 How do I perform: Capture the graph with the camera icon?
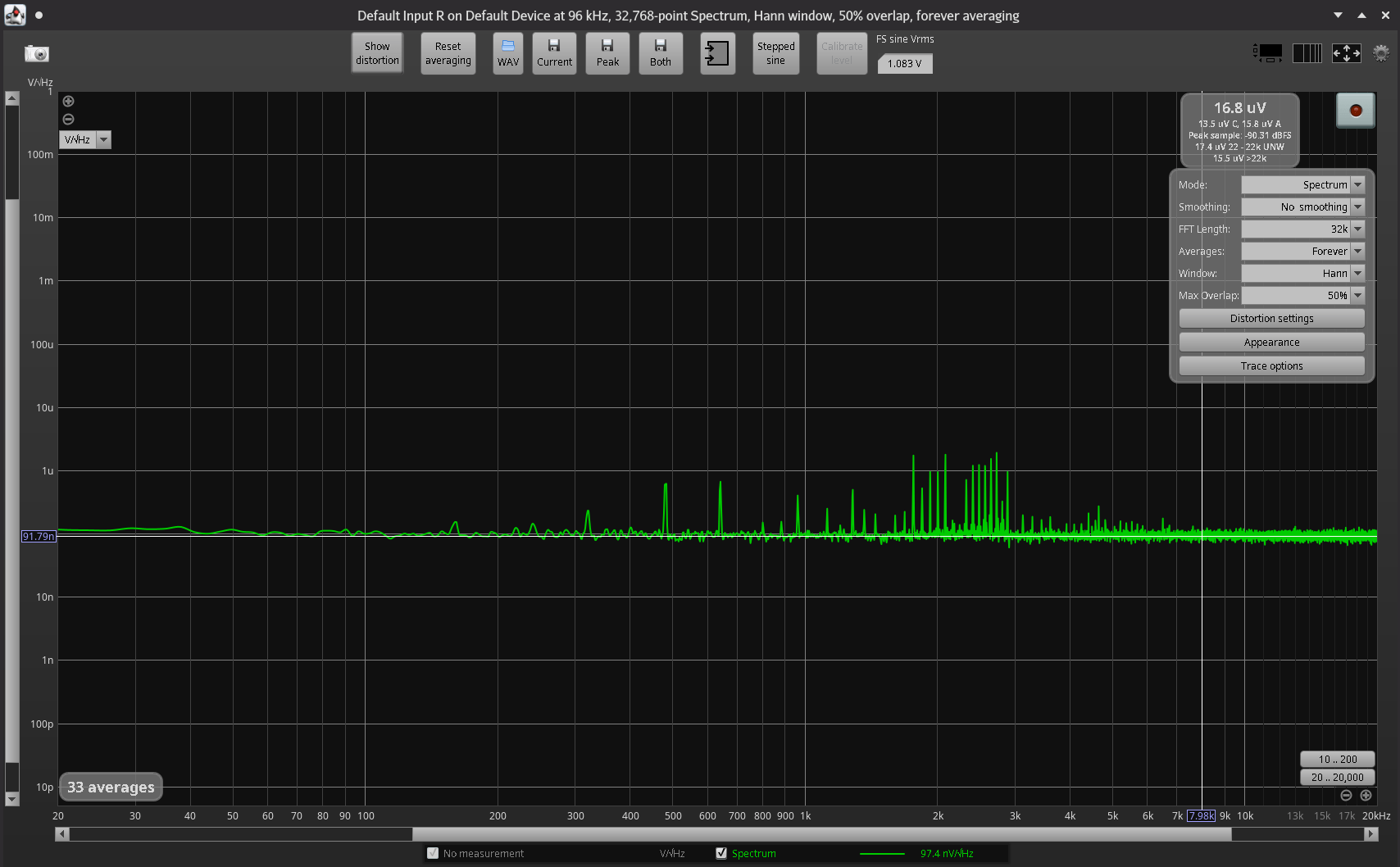click(37, 53)
